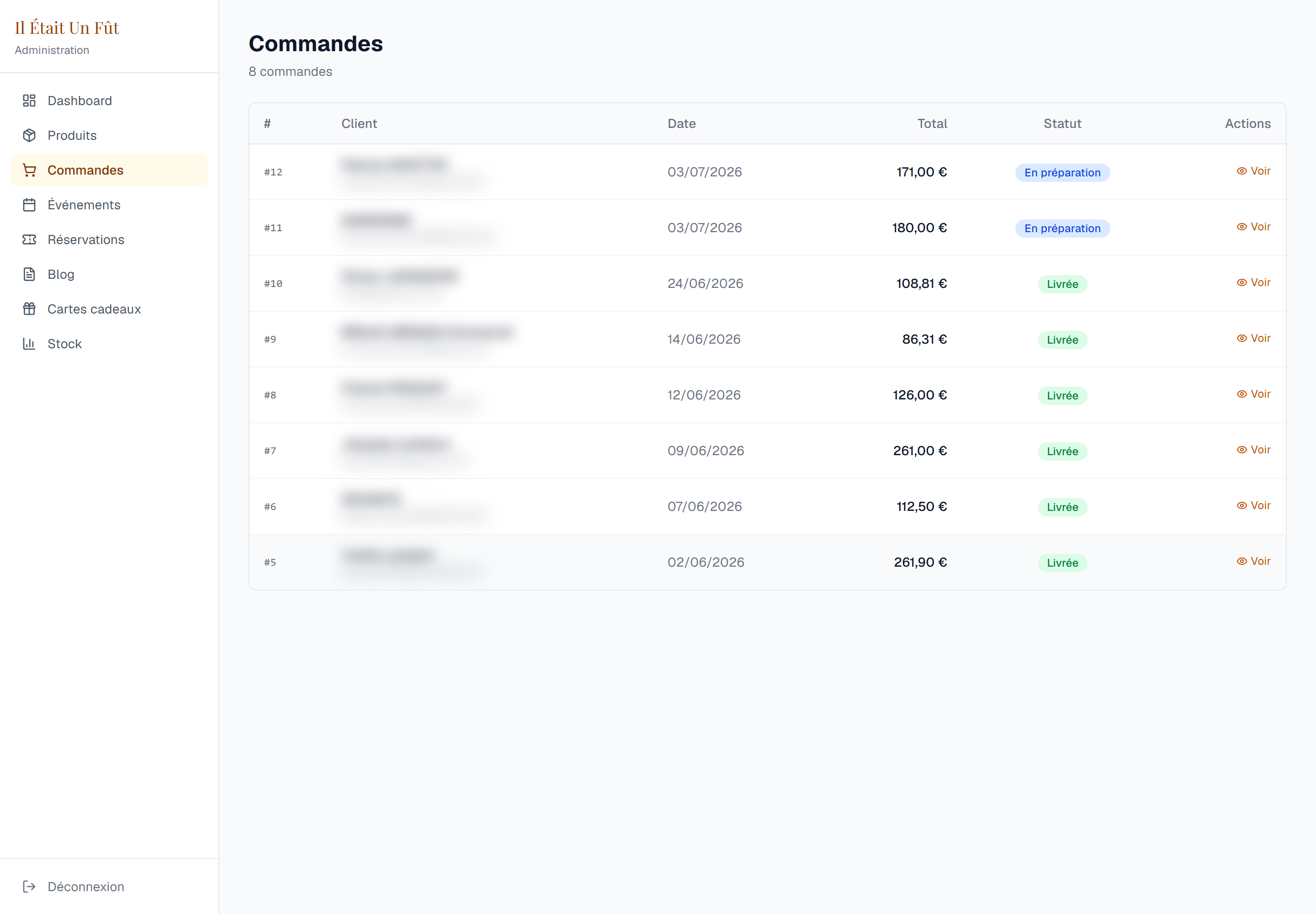Image resolution: width=1316 pixels, height=914 pixels.
Task: Click the Livrée badge of order #9
Action: click(1062, 340)
